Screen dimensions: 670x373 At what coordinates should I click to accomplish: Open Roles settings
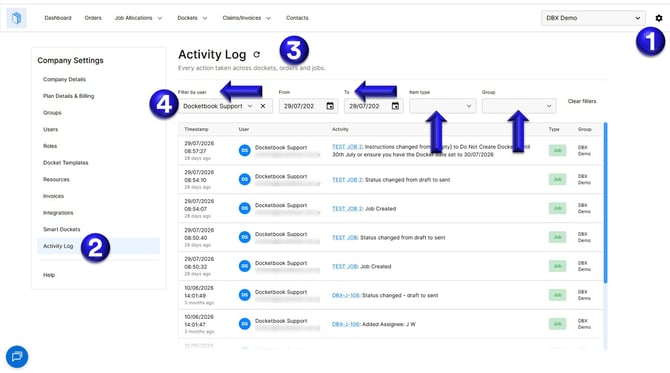click(50, 146)
